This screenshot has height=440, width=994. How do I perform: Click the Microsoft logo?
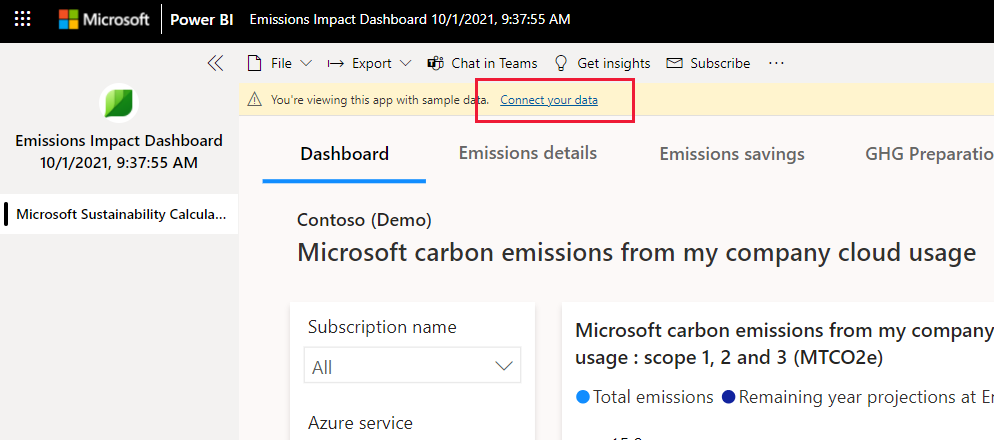pos(104,20)
